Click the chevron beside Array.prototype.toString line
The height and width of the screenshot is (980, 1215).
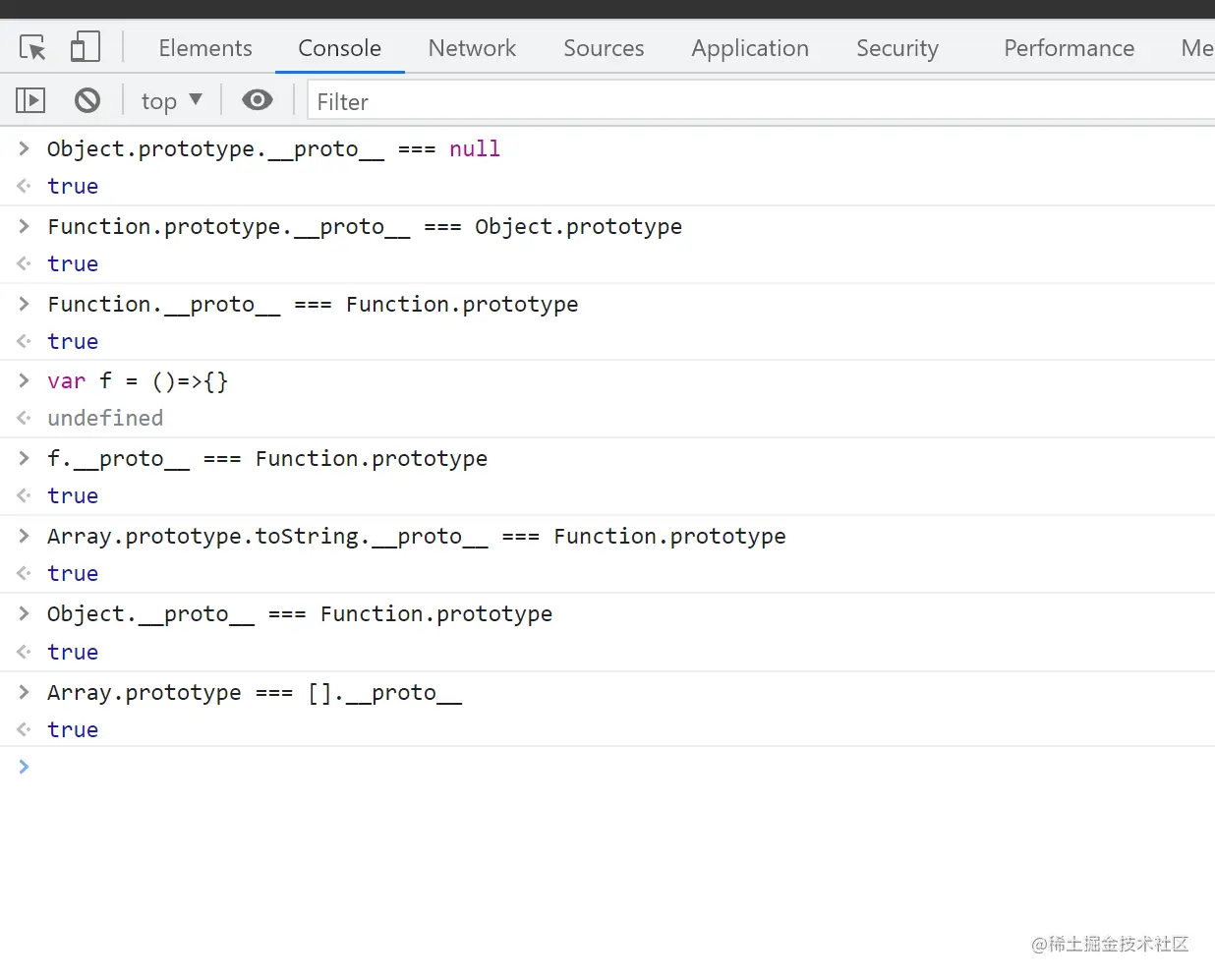(25, 536)
